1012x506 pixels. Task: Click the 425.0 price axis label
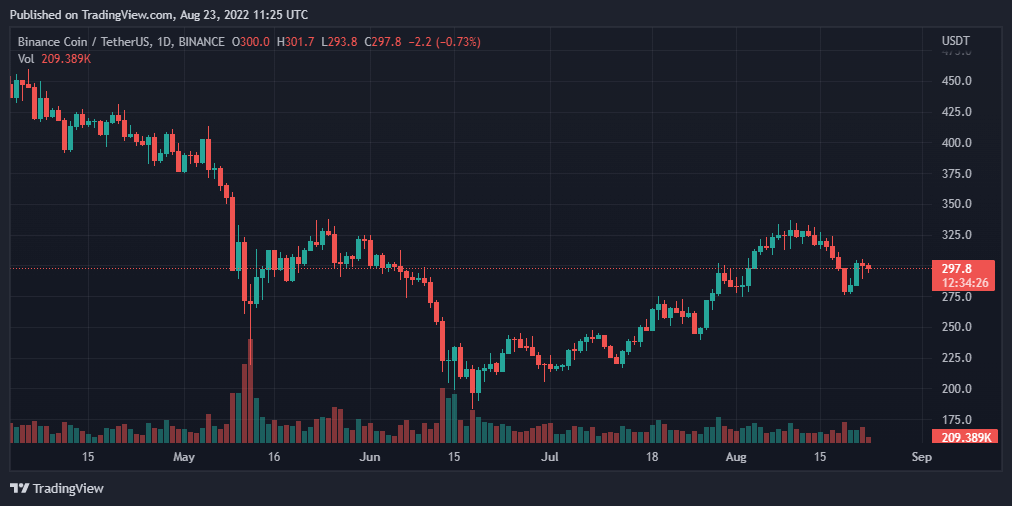[956, 112]
